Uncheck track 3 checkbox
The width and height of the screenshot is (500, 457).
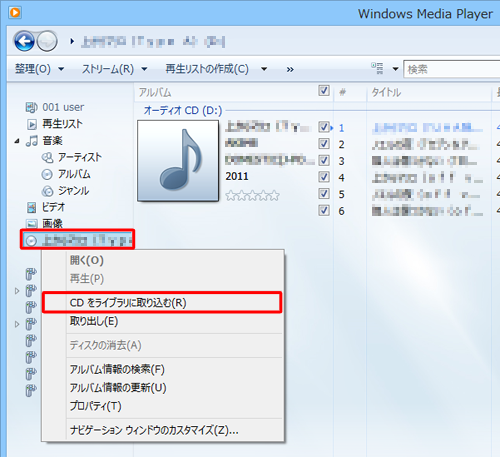tap(324, 160)
